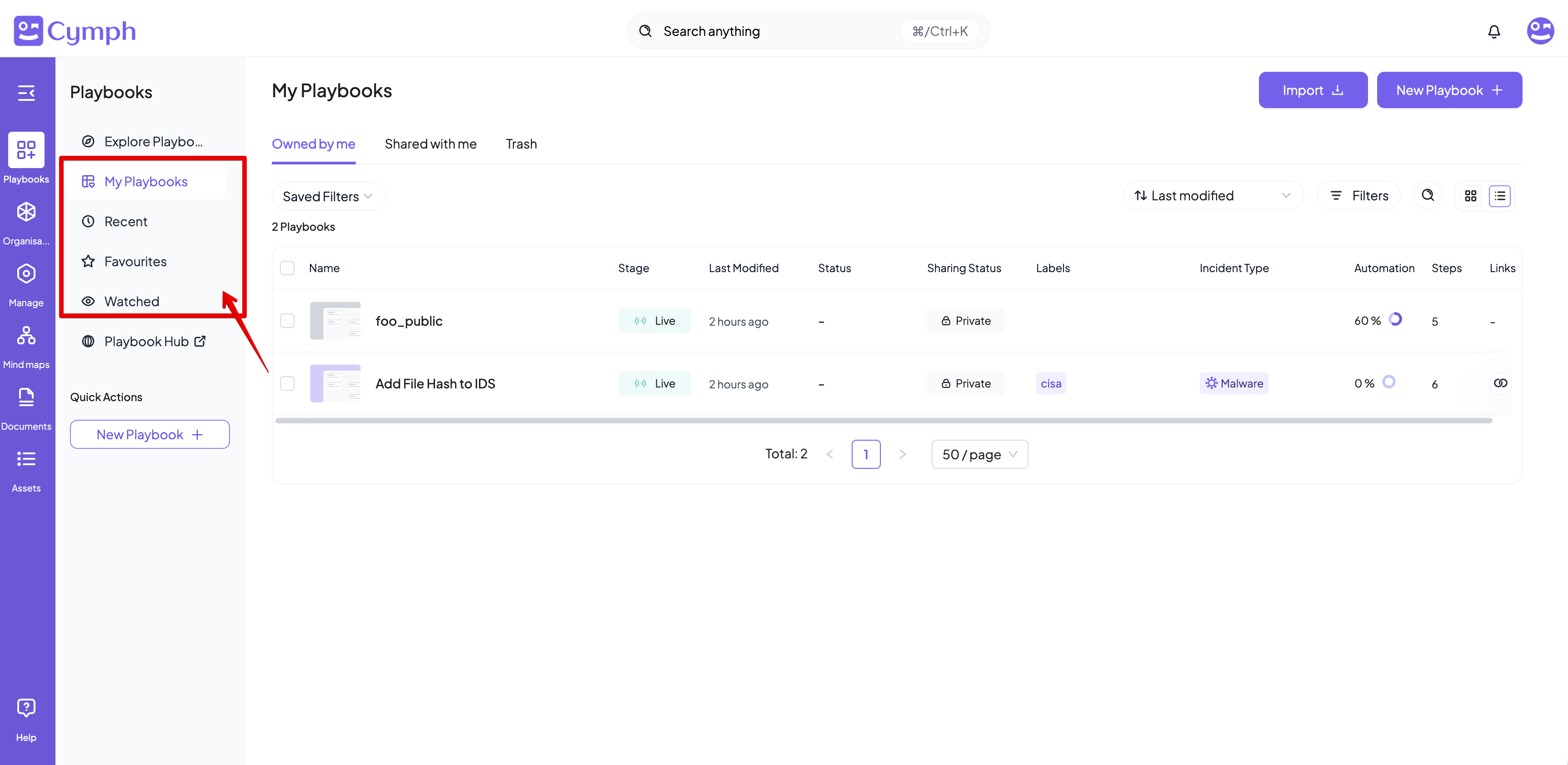Screen dimensions: 1568x765
Task: Check the select-all header checkbox
Action: coord(287,268)
